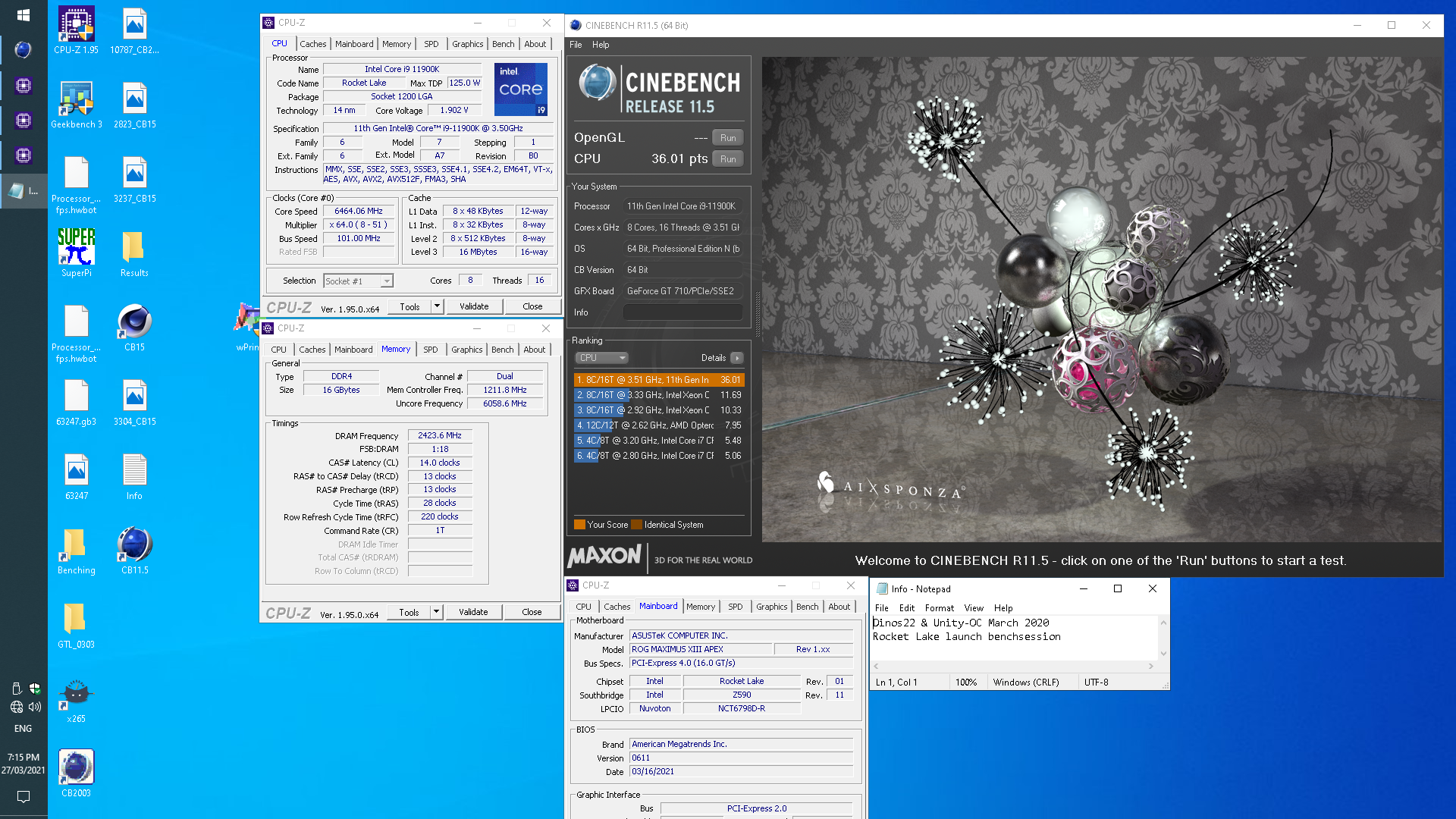Open the Info text file icon
The width and height of the screenshot is (1456, 819).
tap(134, 476)
